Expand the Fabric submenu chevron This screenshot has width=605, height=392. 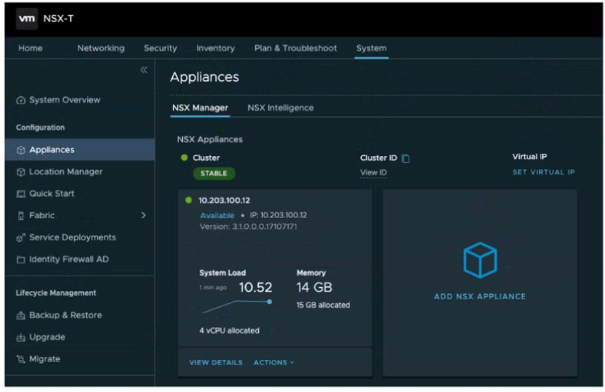(144, 215)
